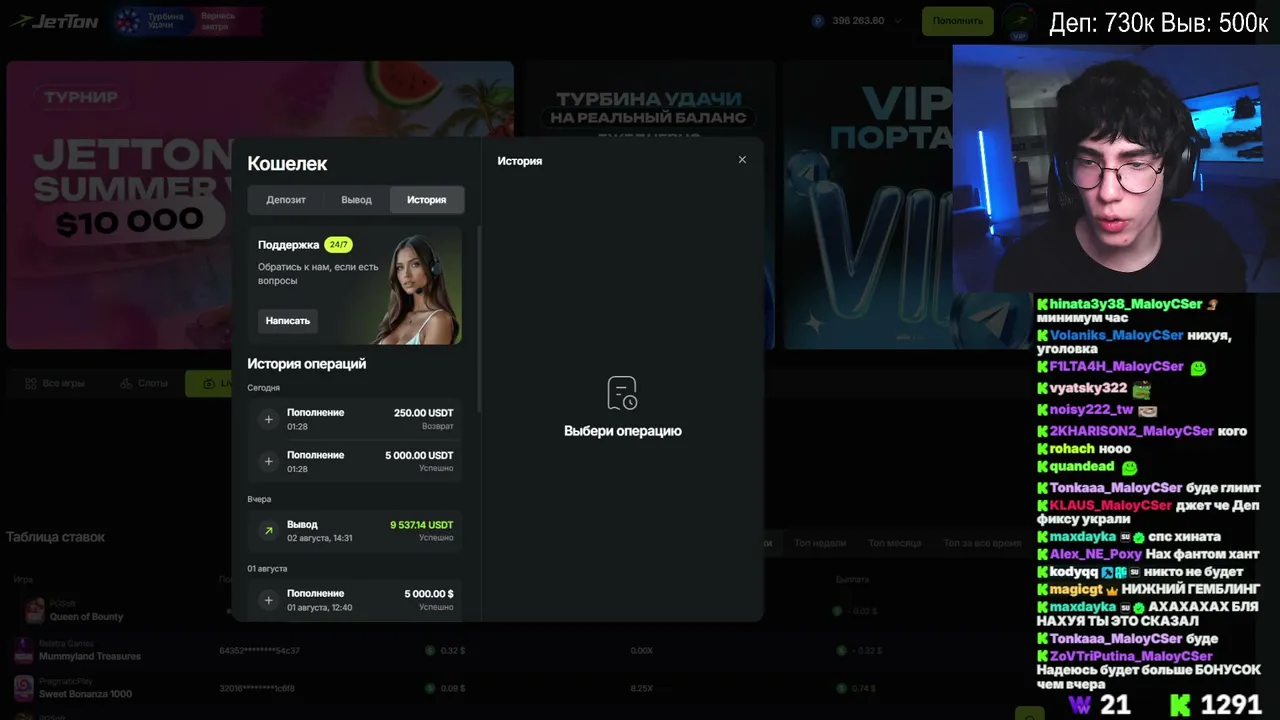
Task: Click the Написать support button
Action: (288, 321)
